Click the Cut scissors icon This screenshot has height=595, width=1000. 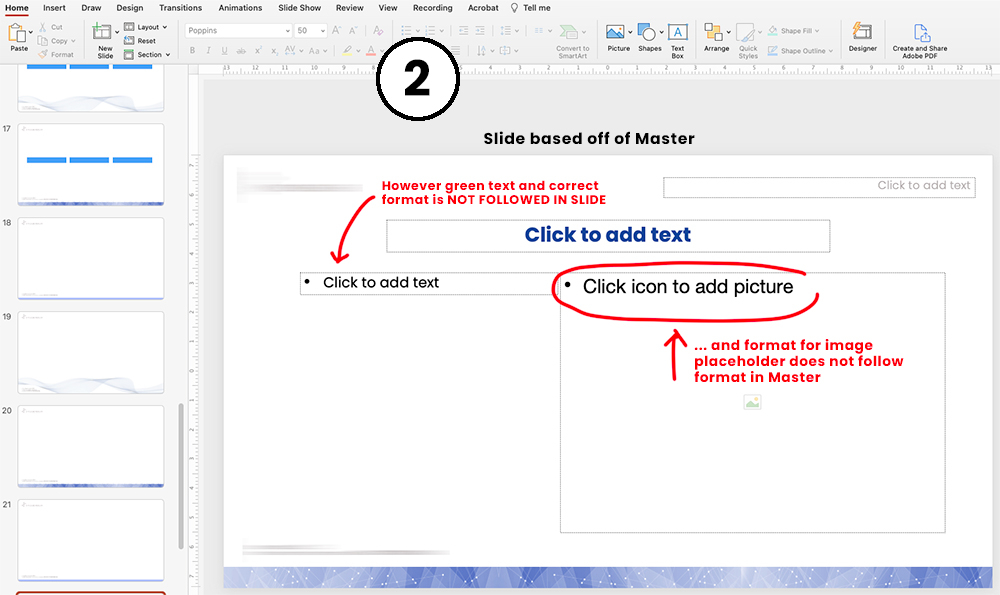tap(43, 27)
